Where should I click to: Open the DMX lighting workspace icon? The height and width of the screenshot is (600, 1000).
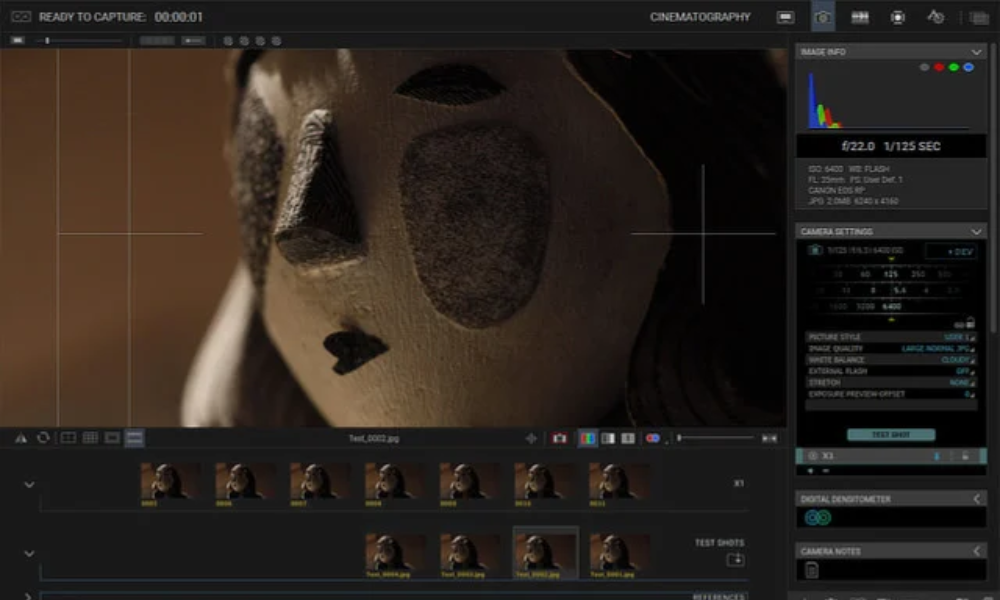click(x=897, y=17)
